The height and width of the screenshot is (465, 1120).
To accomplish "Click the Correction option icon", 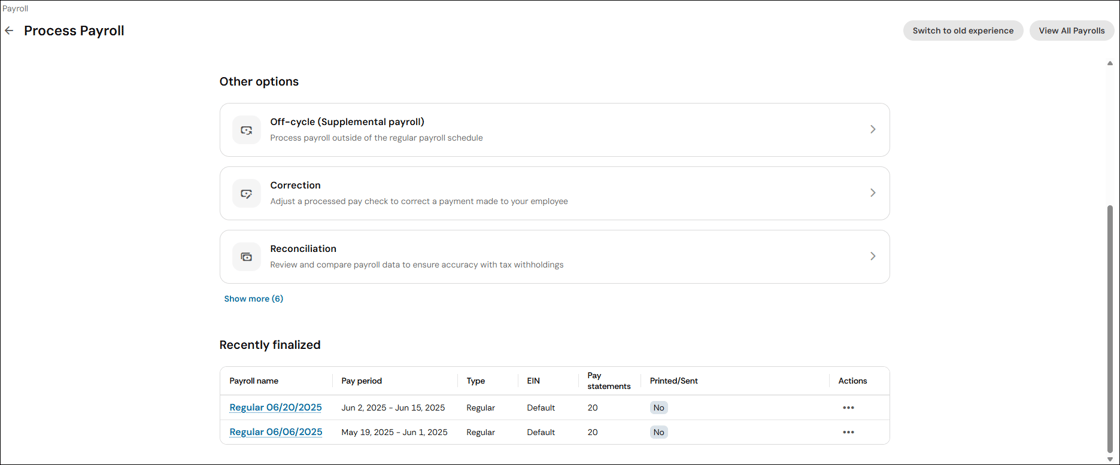I will click(246, 193).
